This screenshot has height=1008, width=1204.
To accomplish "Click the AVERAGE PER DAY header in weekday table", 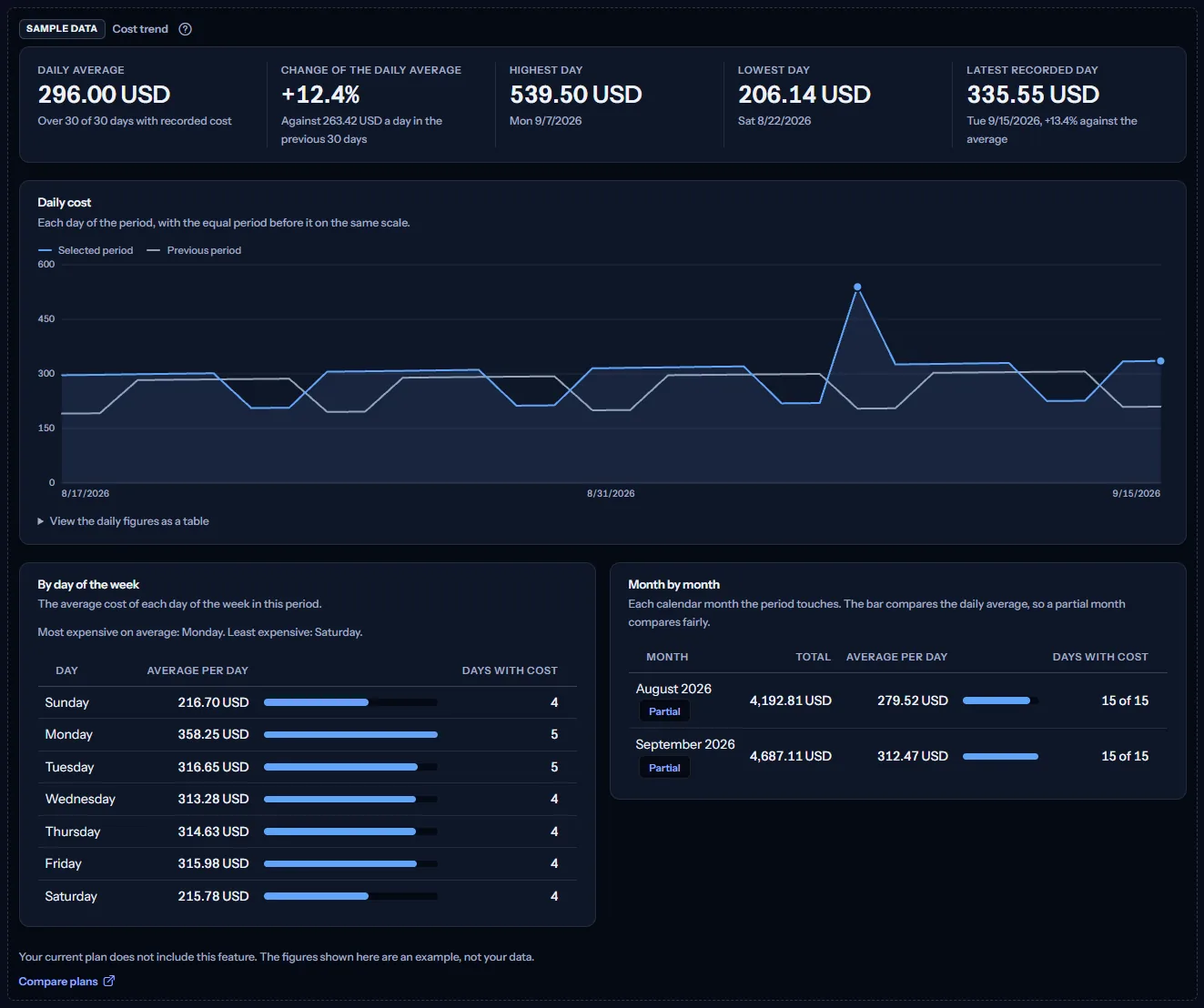I will pyautogui.click(x=197, y=670).
